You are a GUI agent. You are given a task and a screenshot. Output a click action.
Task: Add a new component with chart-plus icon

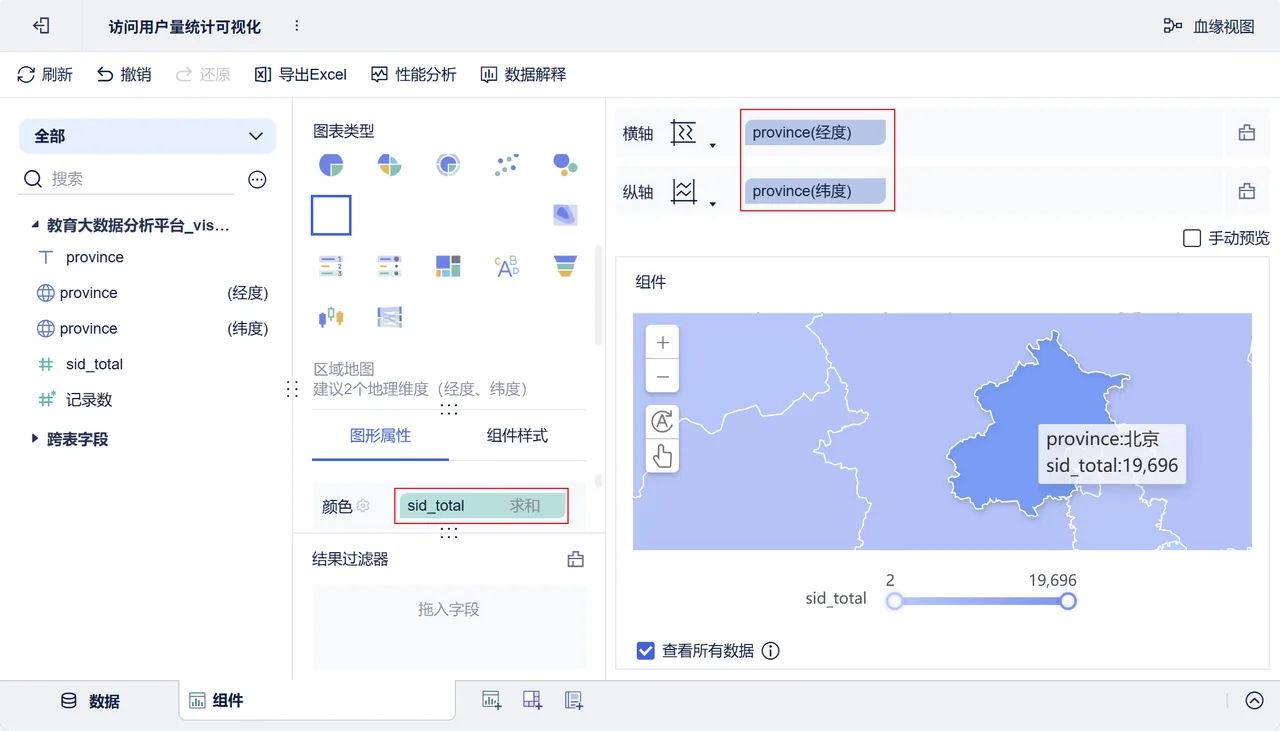pyautogui.click(x=492, y=701)
